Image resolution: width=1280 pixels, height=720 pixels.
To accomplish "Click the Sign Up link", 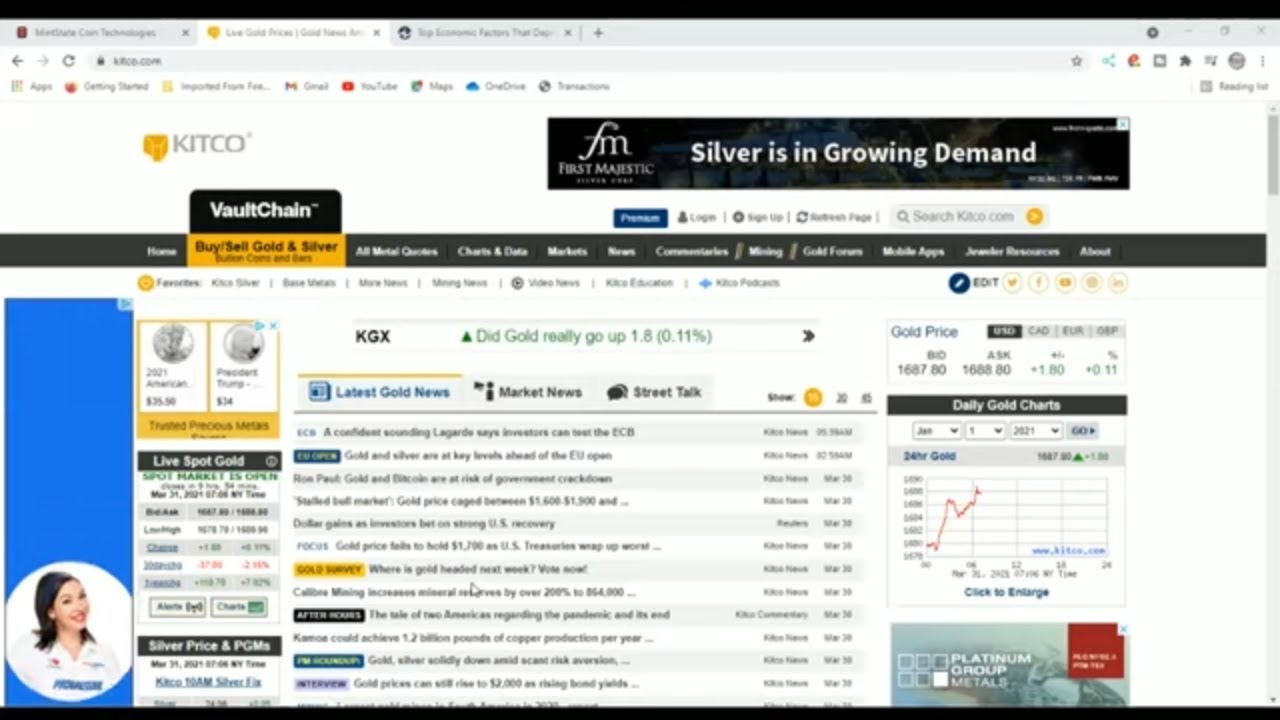I will point(757,217).
